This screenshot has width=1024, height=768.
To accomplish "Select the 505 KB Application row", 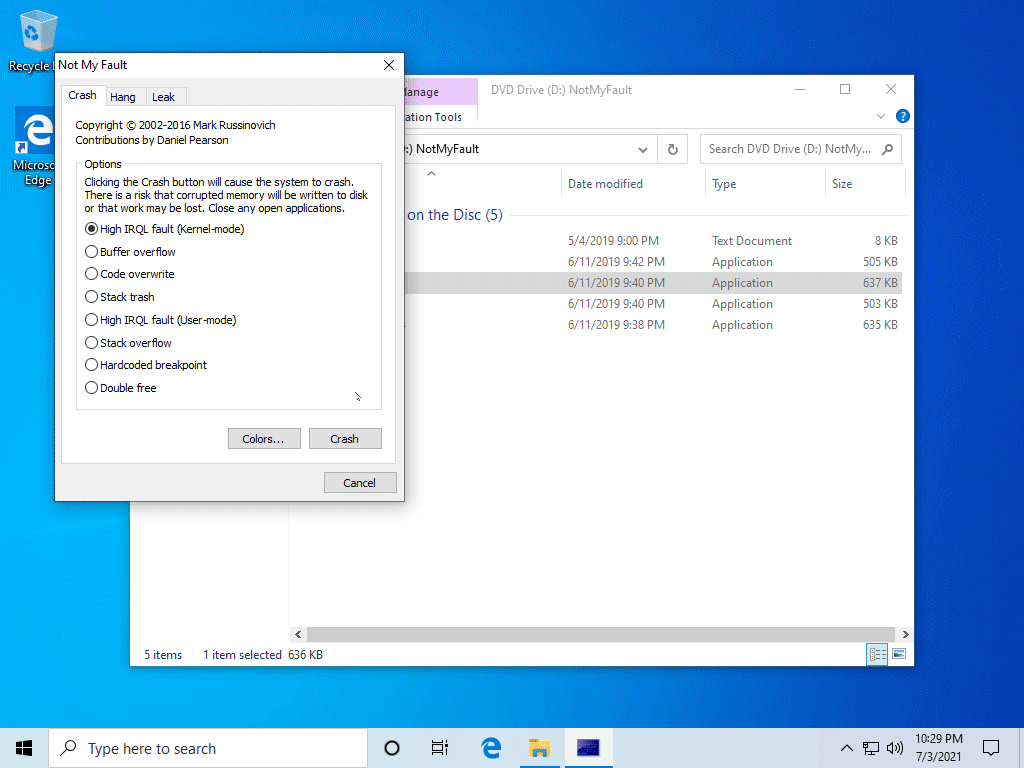I will (655, 262).
